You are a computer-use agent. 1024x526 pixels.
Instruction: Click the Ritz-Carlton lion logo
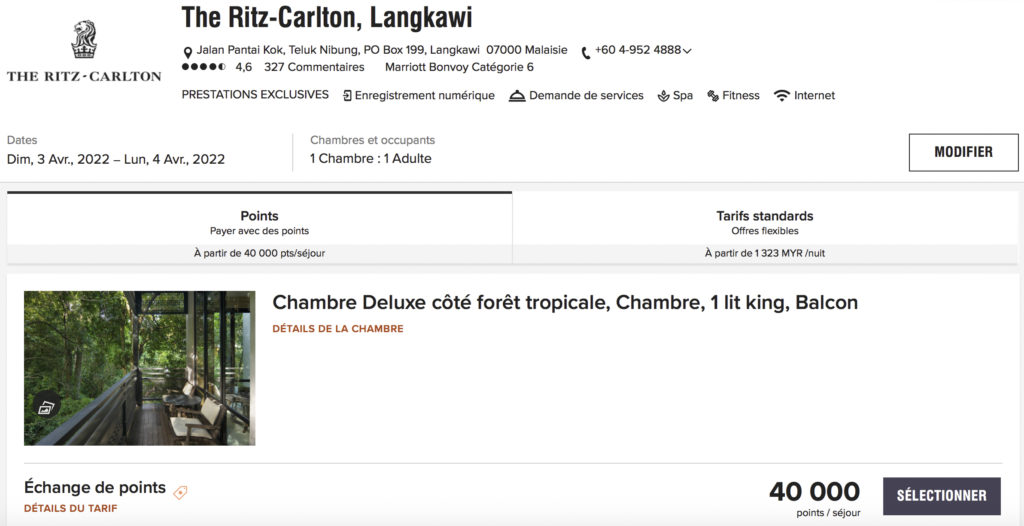coord(83,42)
